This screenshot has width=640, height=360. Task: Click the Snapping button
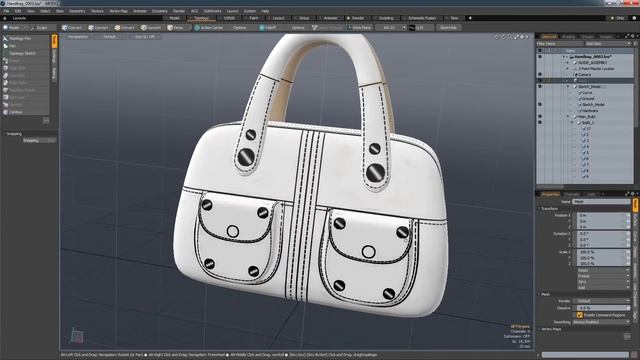tap(40, 140)
